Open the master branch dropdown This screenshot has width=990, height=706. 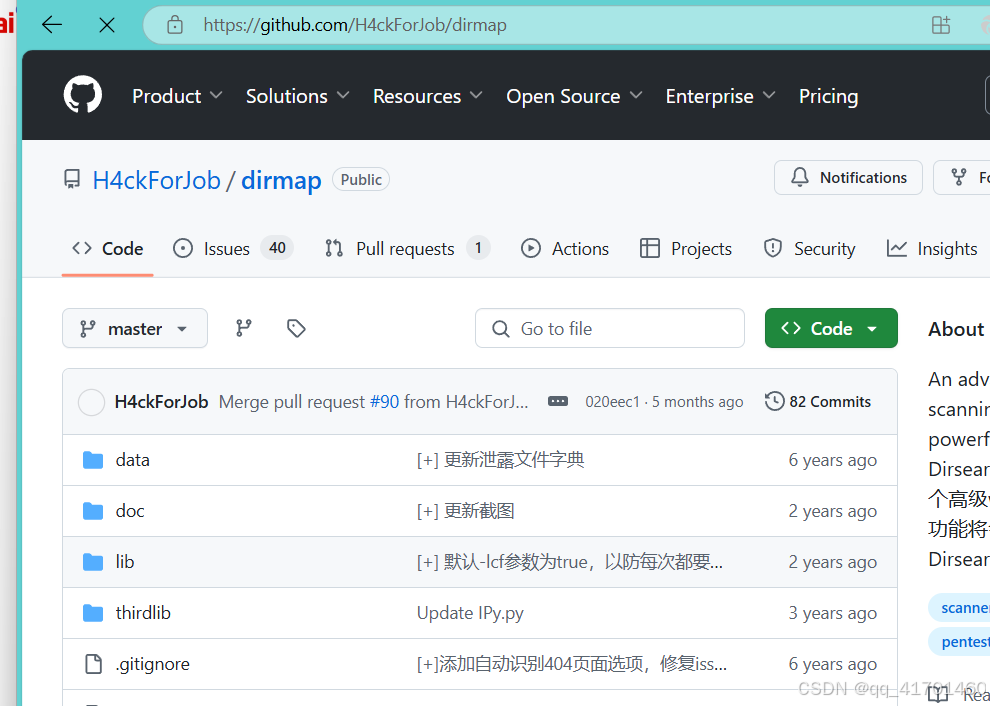135,328
